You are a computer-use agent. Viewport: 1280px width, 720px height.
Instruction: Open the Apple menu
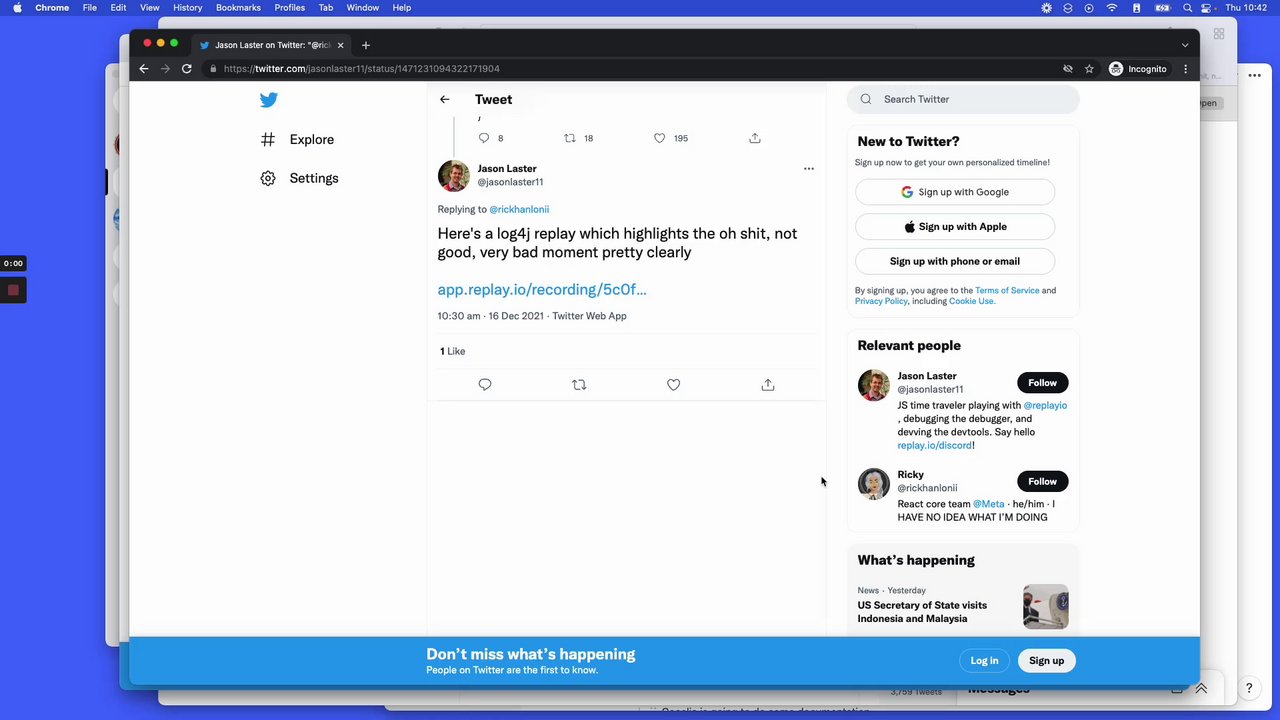[x=17, y=7]
